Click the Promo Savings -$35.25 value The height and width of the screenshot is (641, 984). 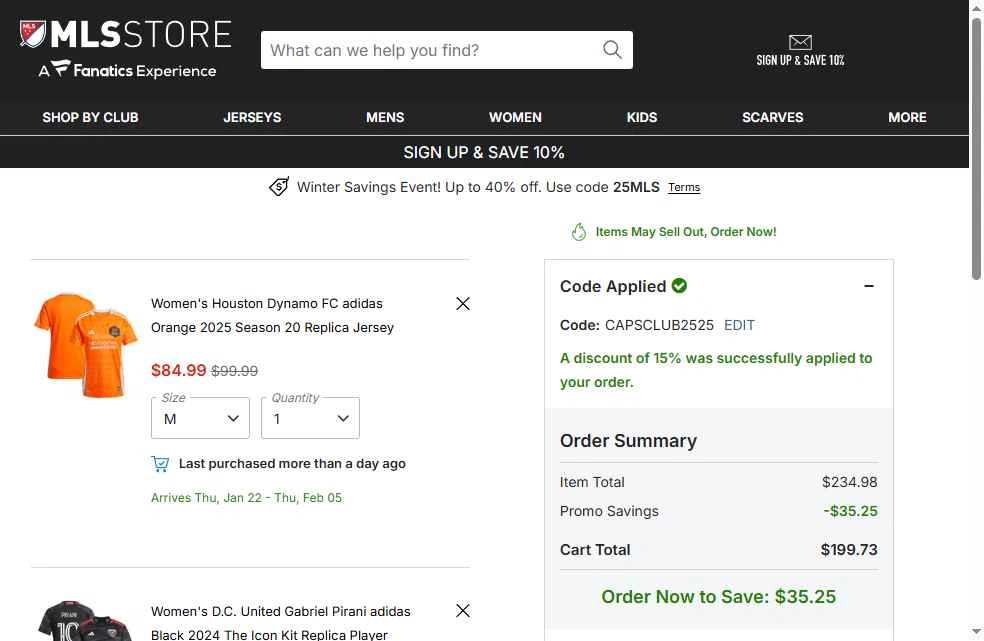[x=850, y=511]
